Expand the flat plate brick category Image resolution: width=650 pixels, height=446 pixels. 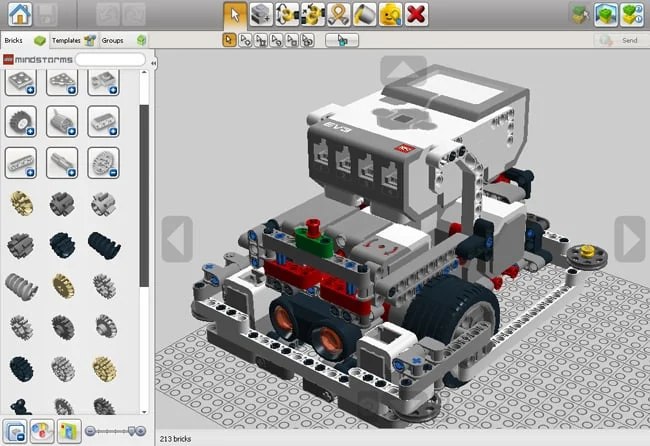pyautogui.click(x=21, y=82)
